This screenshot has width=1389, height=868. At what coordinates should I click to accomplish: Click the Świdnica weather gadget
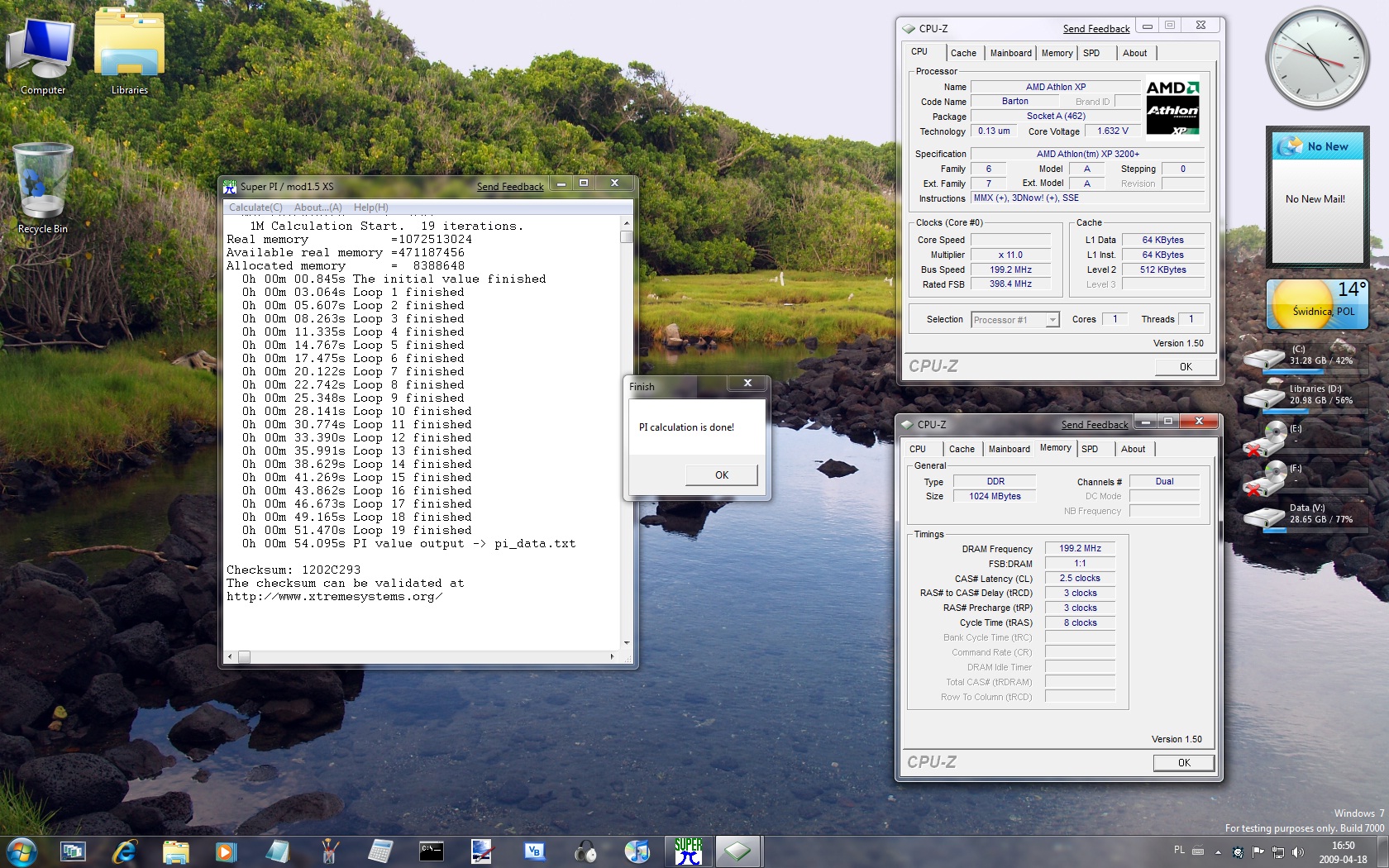pyautogui.click(x=1316, y=306)
